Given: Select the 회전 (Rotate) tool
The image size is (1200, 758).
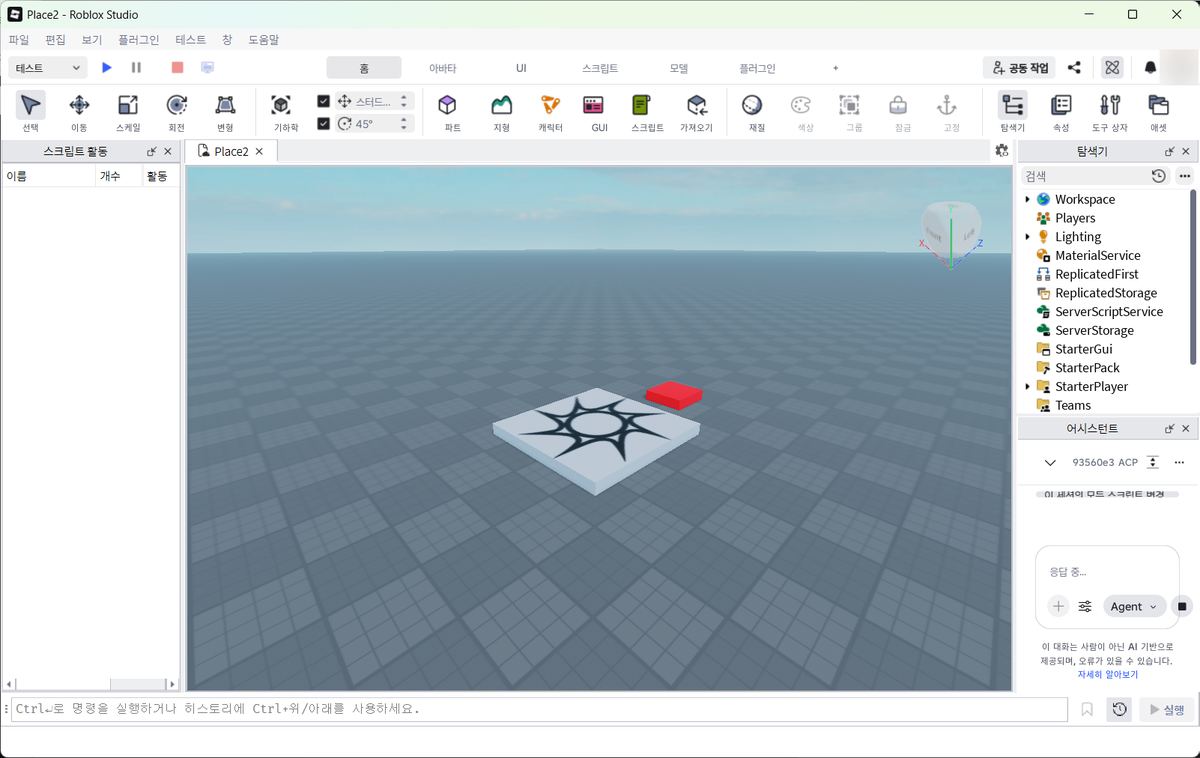Looking at the screenshot, I should coord(177,113).
